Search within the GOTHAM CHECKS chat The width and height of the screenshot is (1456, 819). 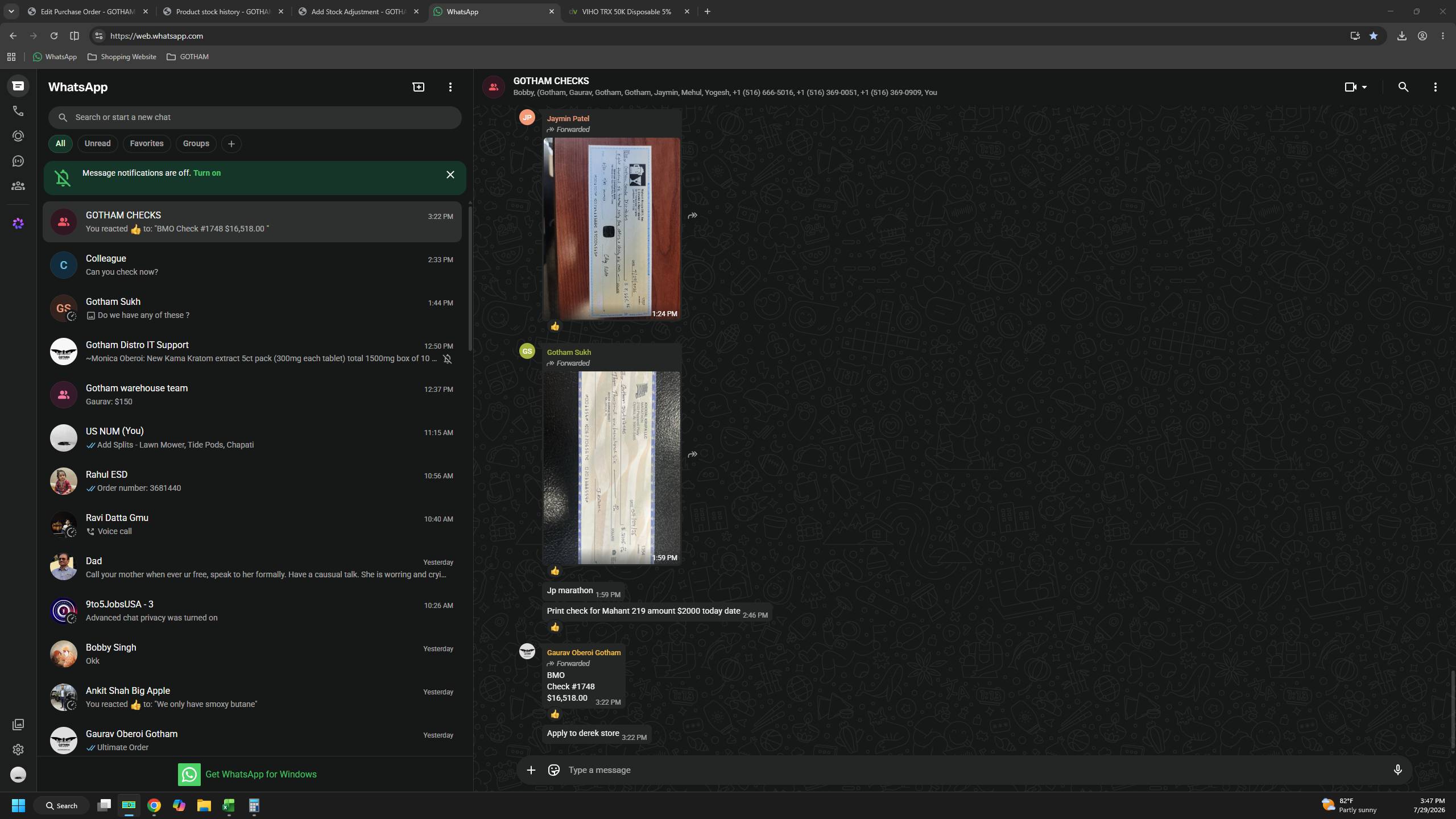[1403, 87]
